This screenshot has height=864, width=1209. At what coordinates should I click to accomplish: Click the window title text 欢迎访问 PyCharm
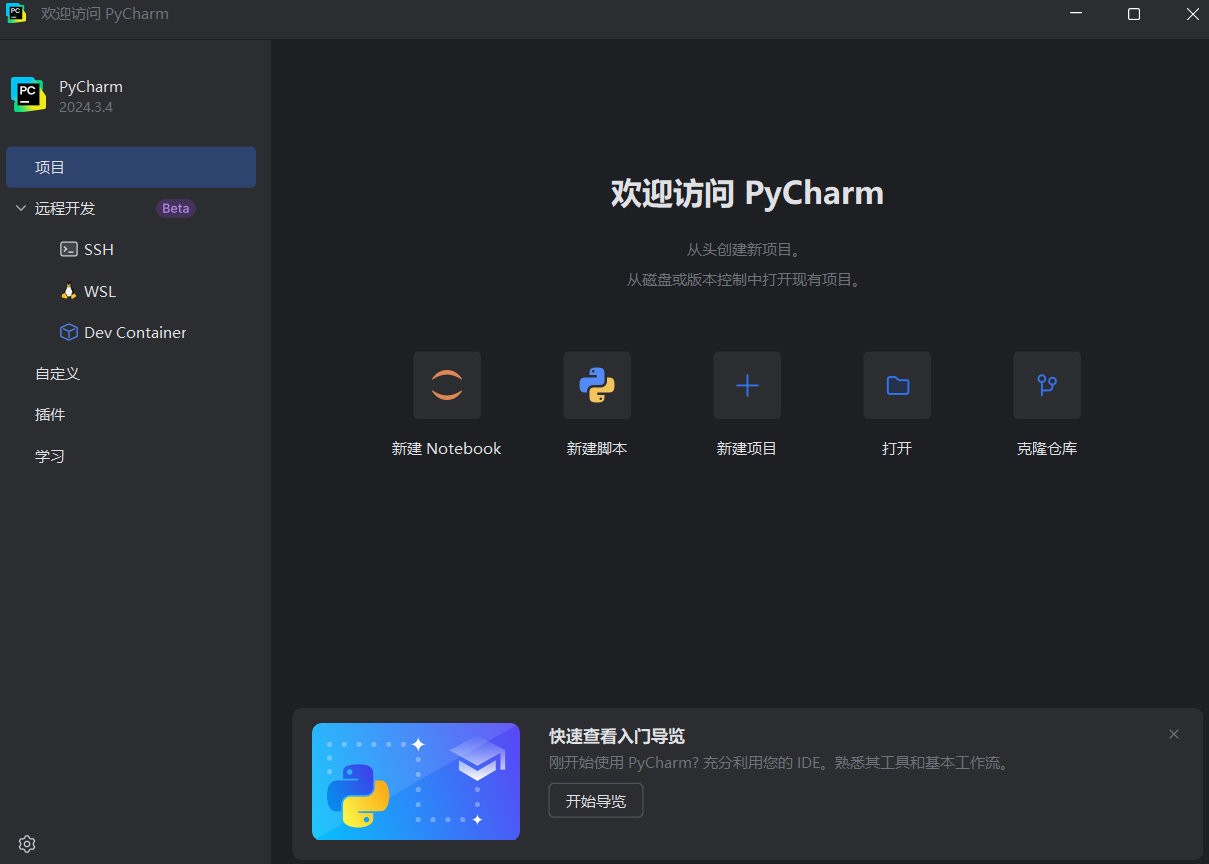pos(105,14)
